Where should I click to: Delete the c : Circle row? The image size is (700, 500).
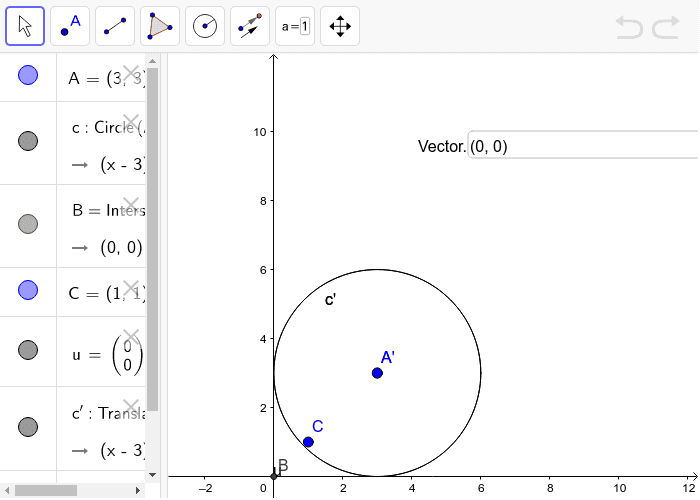click(x=131, y=121)
